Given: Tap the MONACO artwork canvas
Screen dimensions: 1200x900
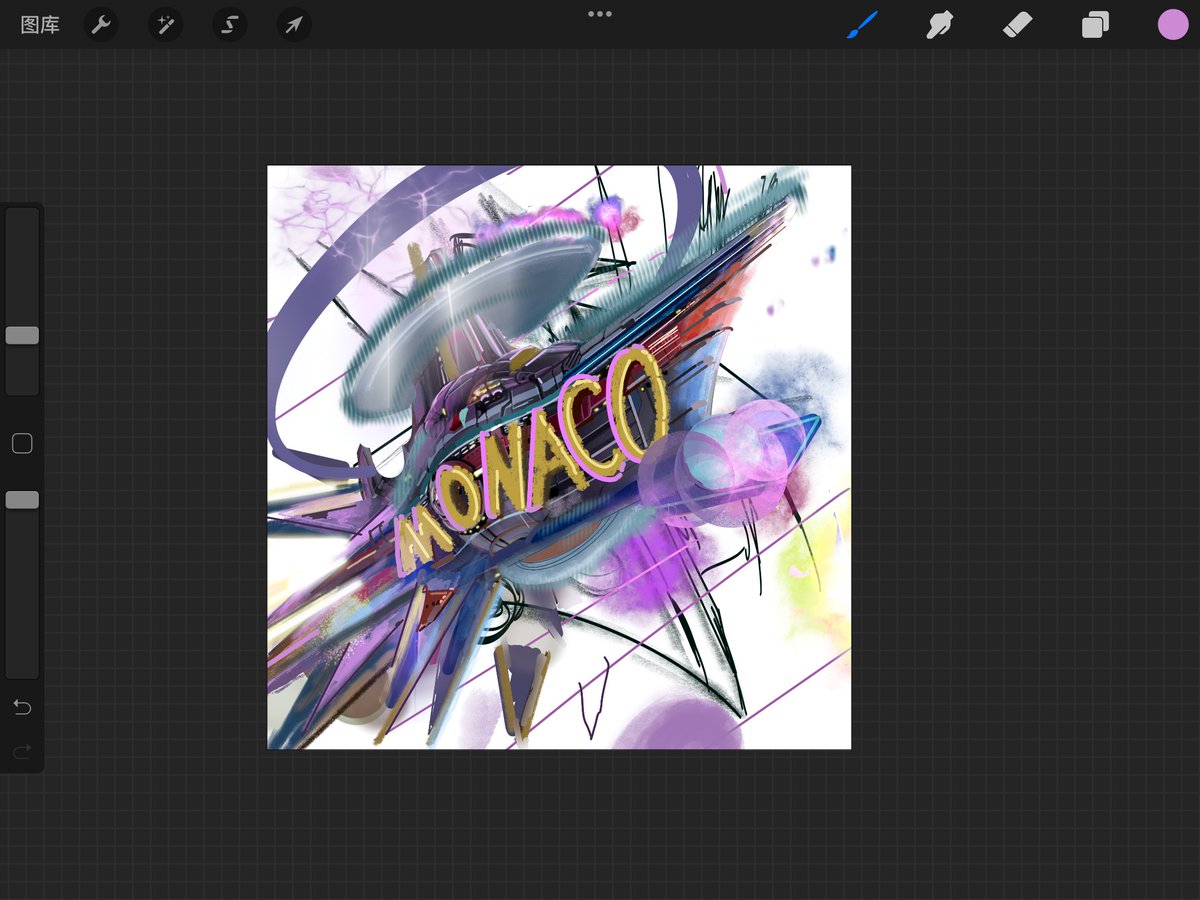Looking at the screenshot, I should pyautogui.click(x=559, y=457).
